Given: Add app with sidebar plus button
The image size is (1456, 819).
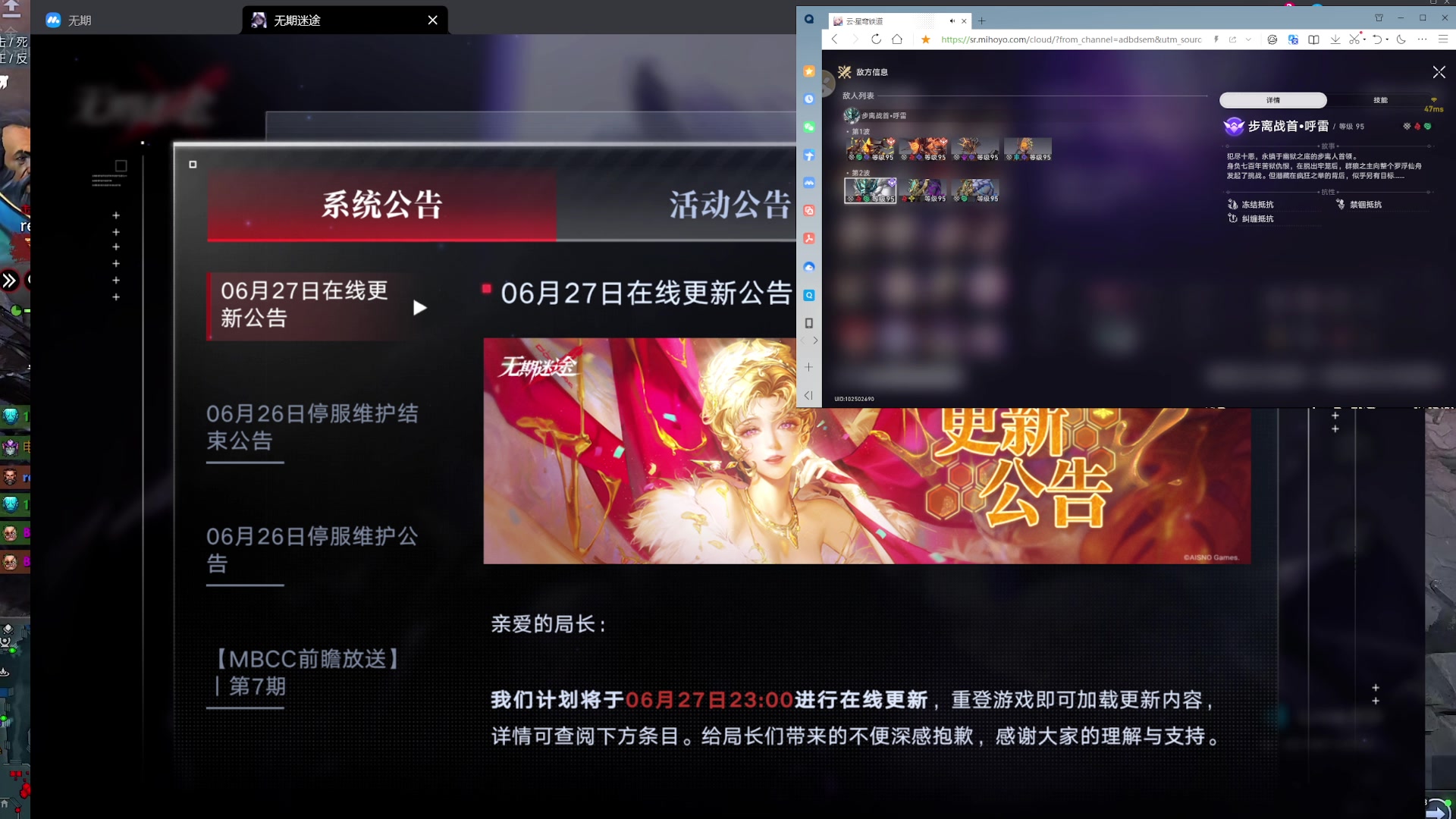Looking at the screenshot, I should (x=809, y=367).
